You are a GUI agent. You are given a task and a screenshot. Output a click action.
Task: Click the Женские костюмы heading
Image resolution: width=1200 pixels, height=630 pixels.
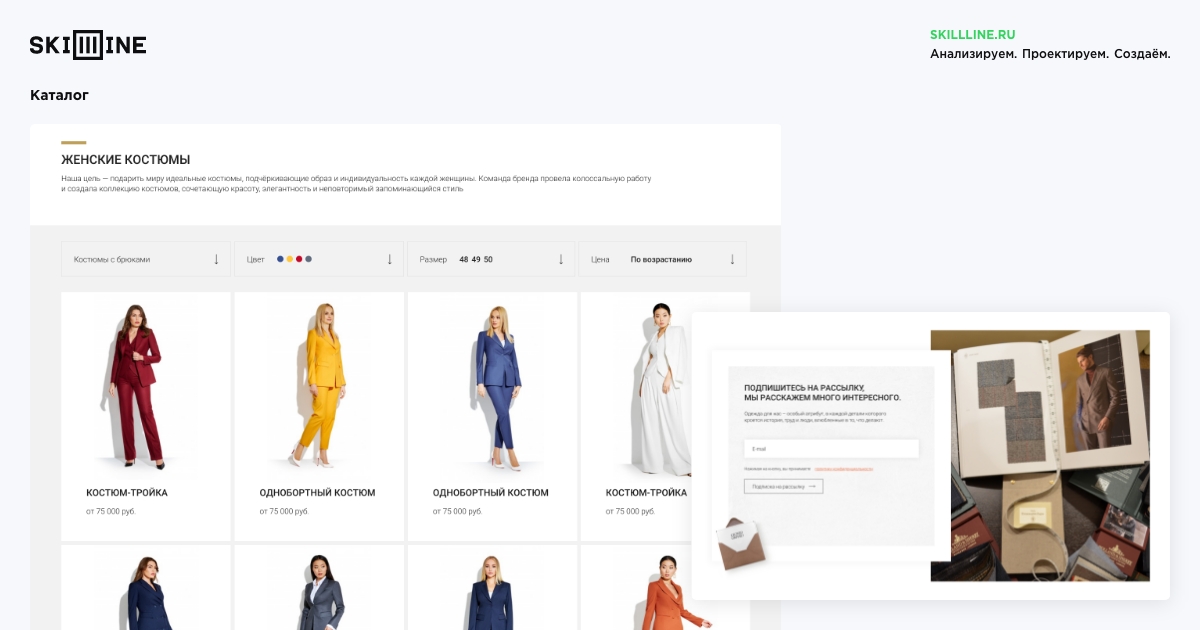(125, 159)
